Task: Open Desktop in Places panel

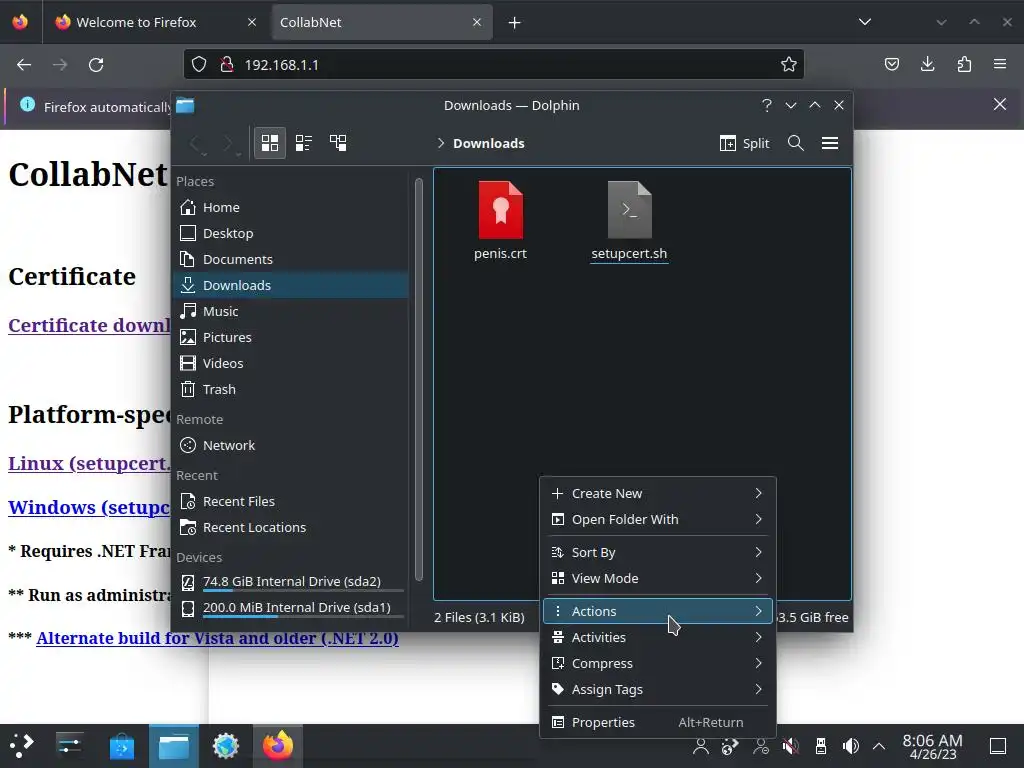Action: pos(291,233)
